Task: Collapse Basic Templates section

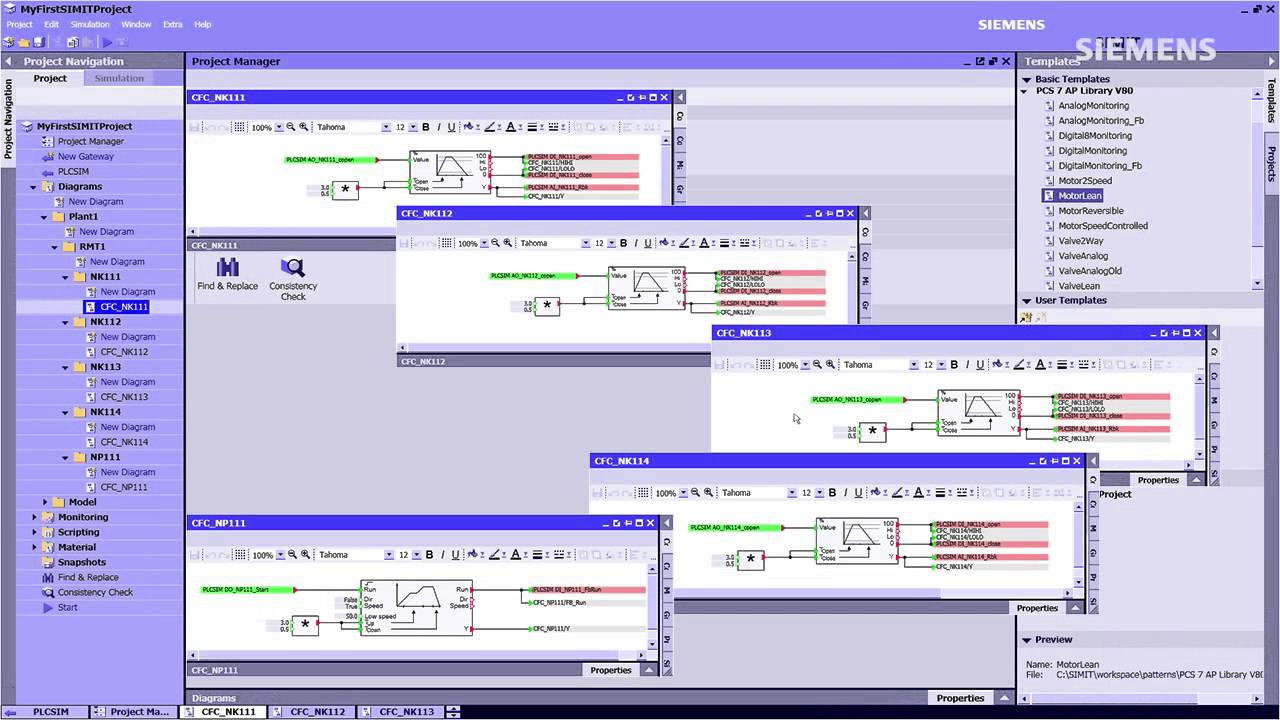Action: click(x=1026, y=79)
